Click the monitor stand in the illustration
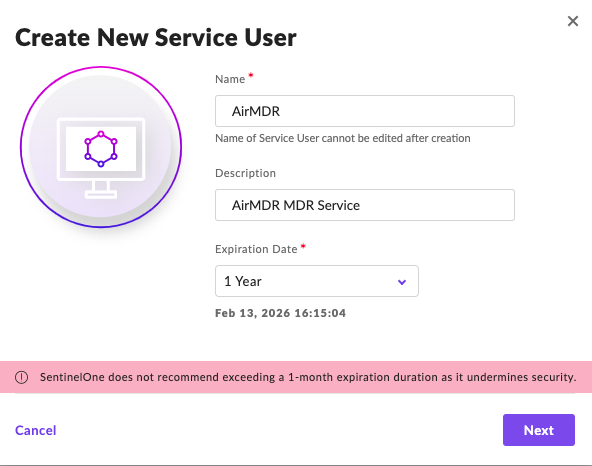592x466 pixels. (x=101, y=189)
